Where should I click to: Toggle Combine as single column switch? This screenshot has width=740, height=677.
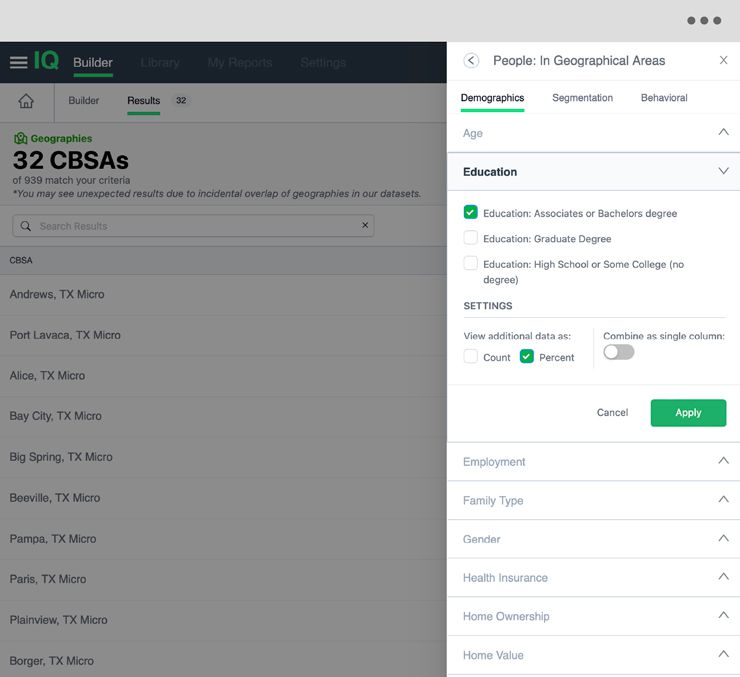(x=618, y=352)
